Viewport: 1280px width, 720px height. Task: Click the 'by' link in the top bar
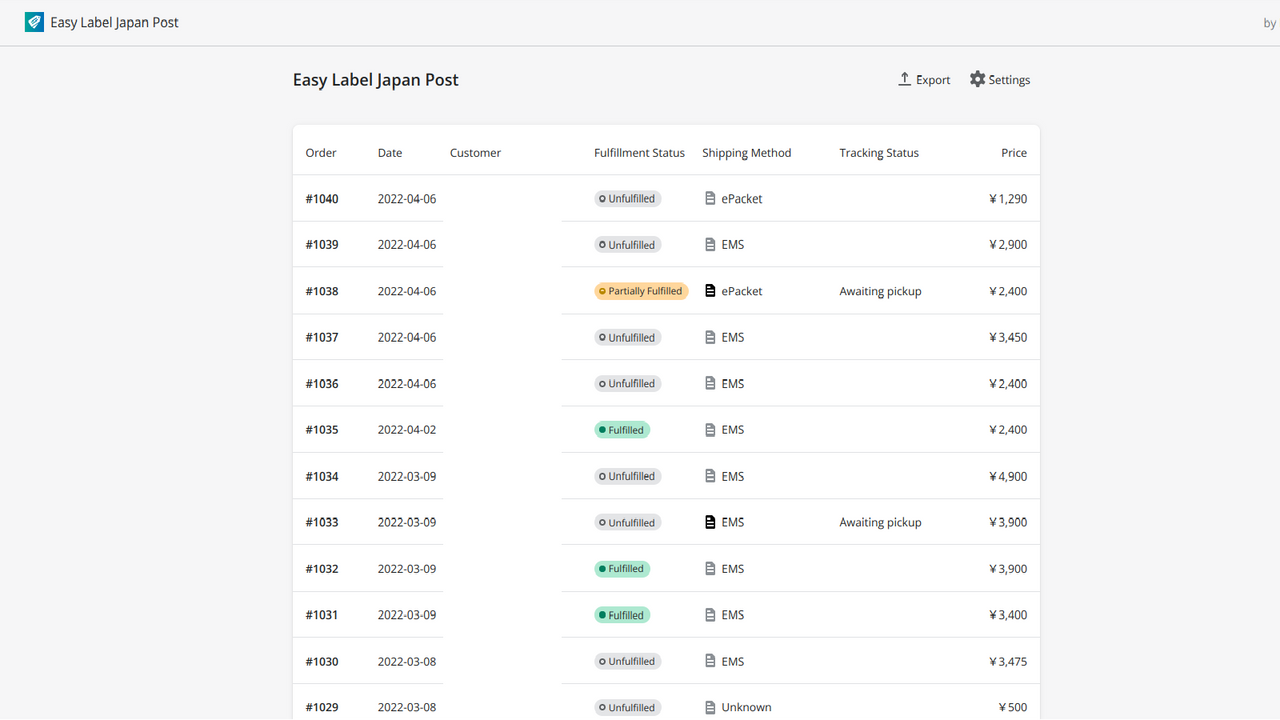[x=1269, y=22]
